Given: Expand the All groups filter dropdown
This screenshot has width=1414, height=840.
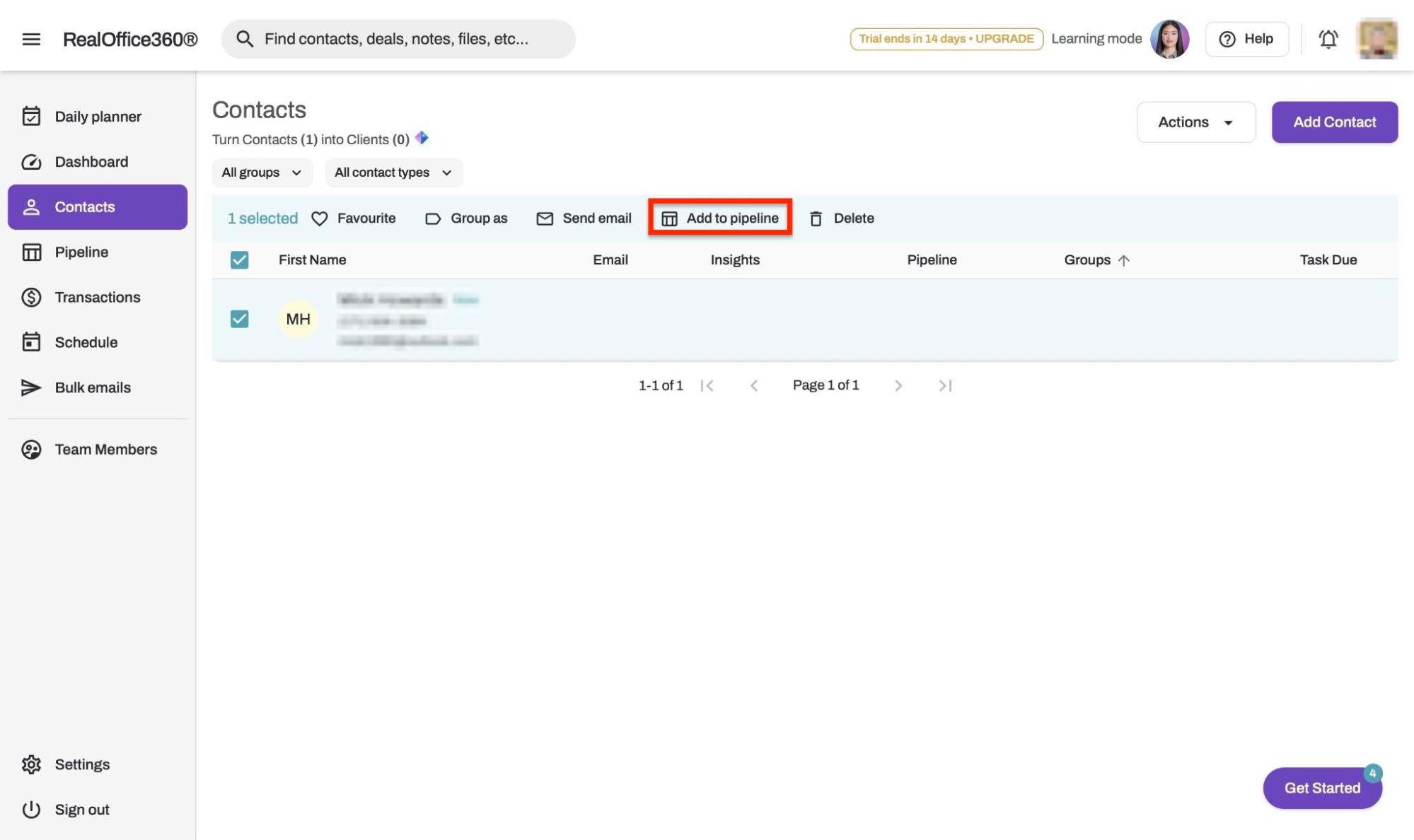Looking at the screenshot, I should (x=262, y=173).
